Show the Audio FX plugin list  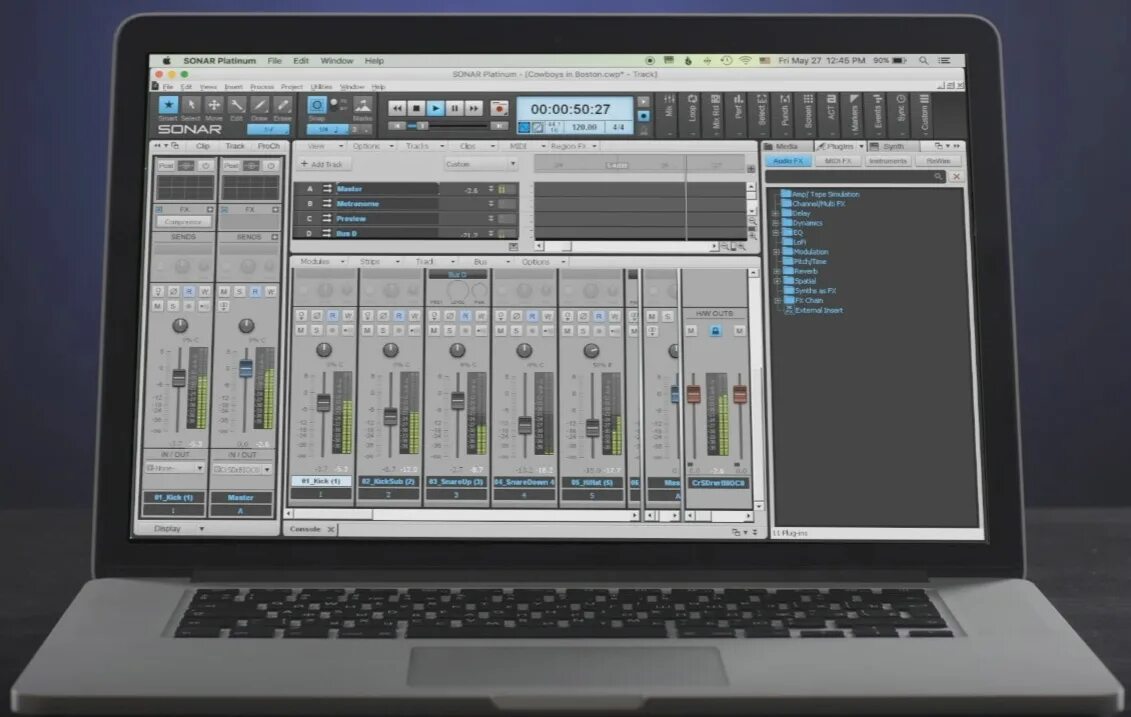click(x=788, y=161)
